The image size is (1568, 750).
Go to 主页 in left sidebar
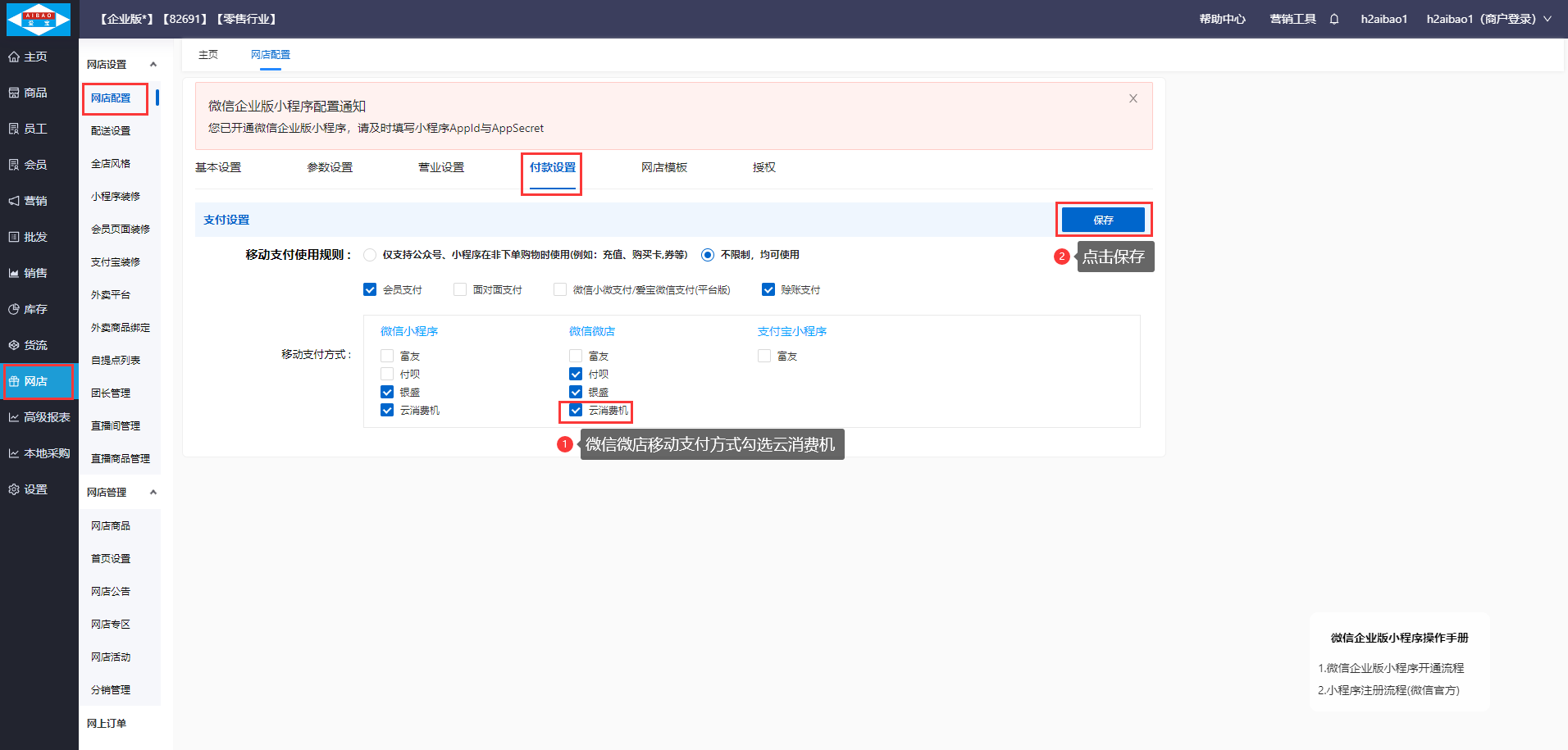coord(28,57)
